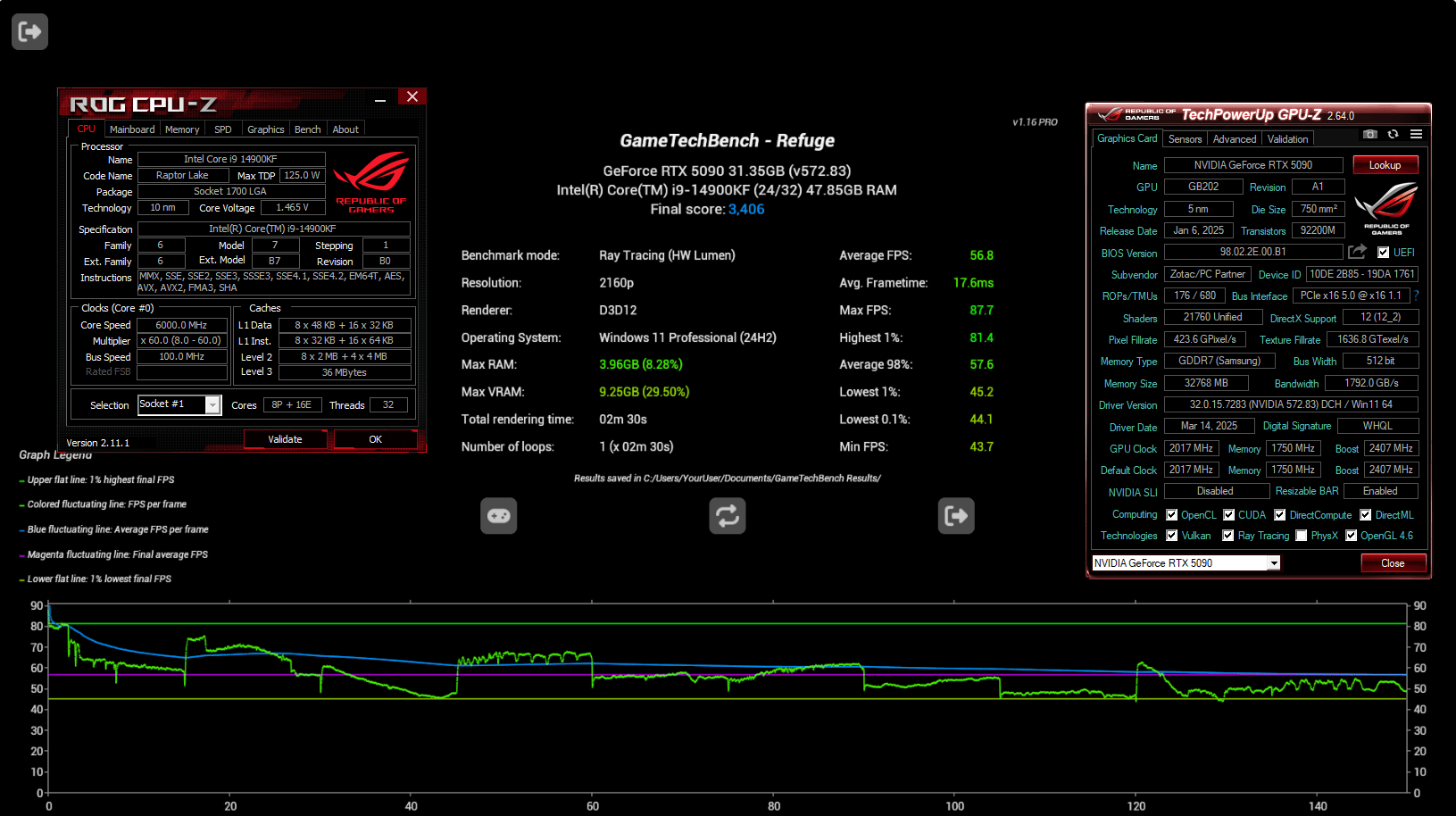Open the Graphics tab in CPU-Z
The image size is (1456, 816).
[265, 129]
